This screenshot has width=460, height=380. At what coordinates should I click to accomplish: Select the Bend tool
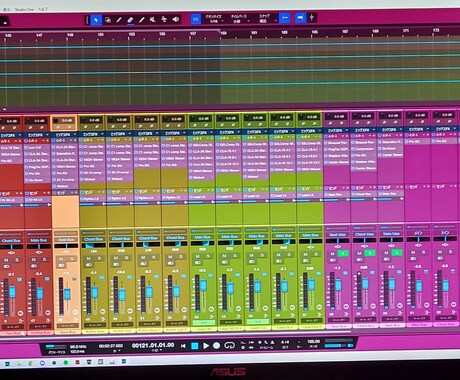pyautogui.click(x=164, y=19)
